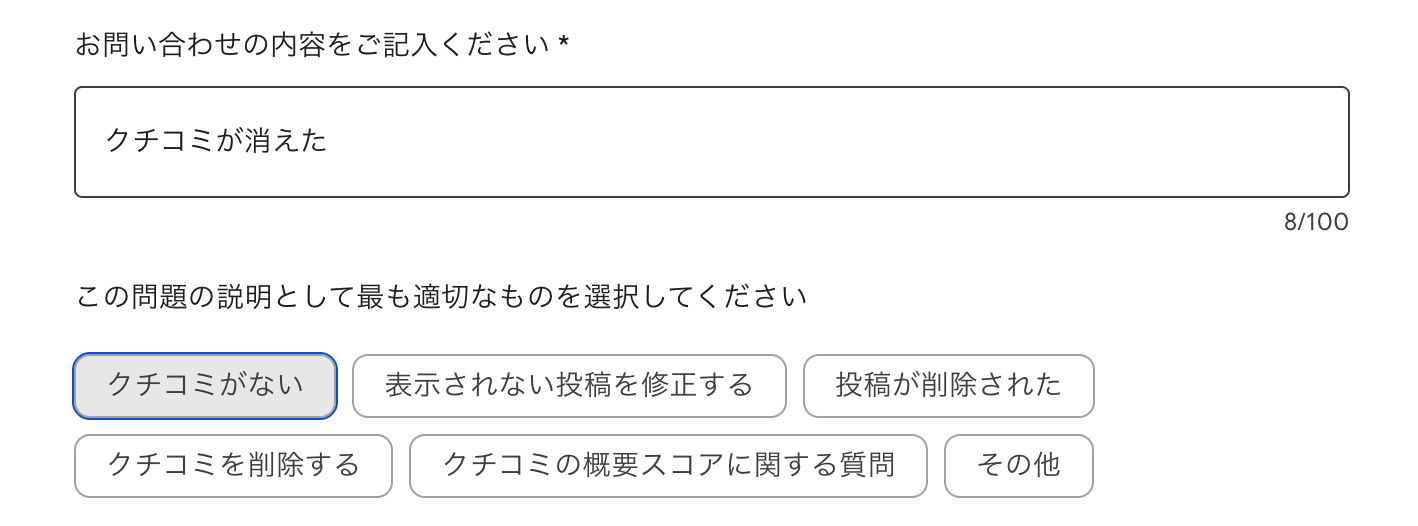Click the typed text クチコミが消えた
Screen dimensions: 1418x526
click(x=216, y=142)
